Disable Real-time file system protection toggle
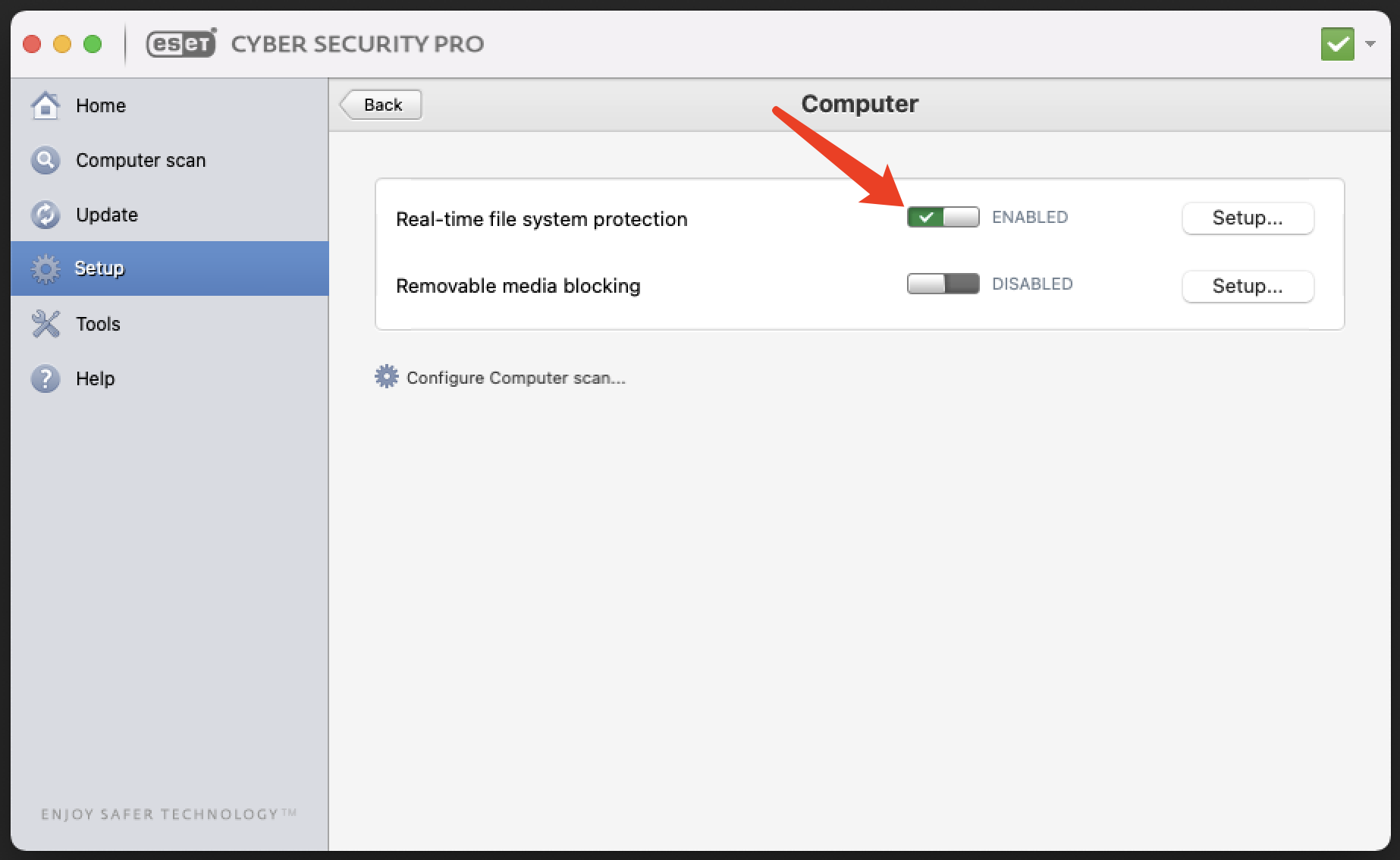Image resolution: width=1400 pixels, height=860 pixels. 943,218
